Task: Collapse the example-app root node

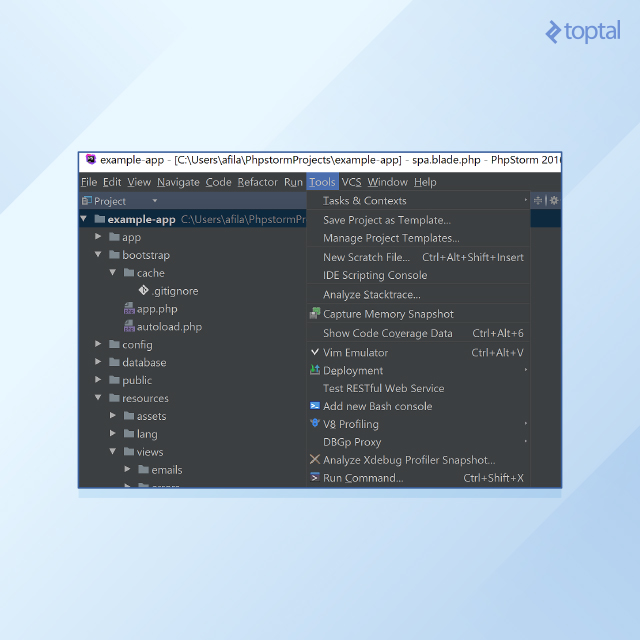Action: [x=84, y=219]
